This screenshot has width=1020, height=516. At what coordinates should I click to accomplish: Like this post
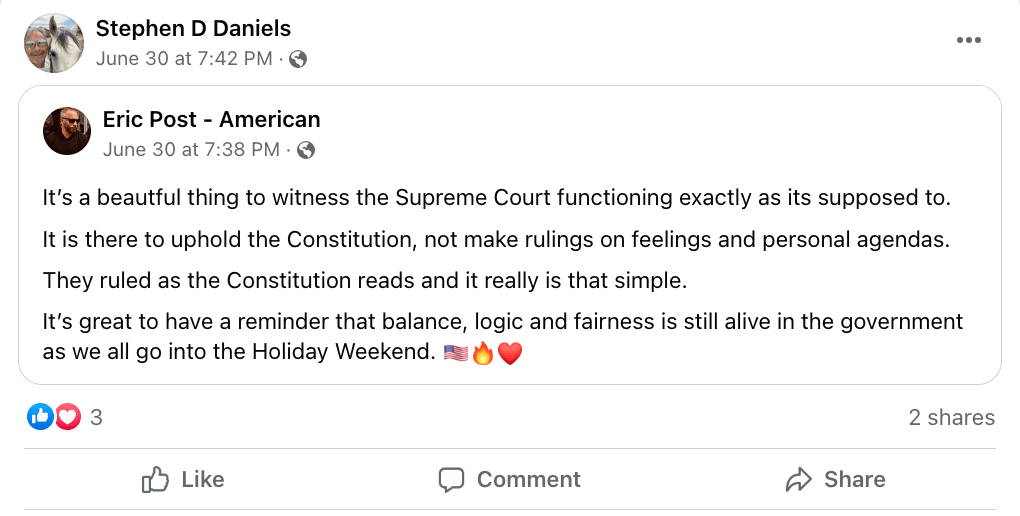(x=183, y=479)
